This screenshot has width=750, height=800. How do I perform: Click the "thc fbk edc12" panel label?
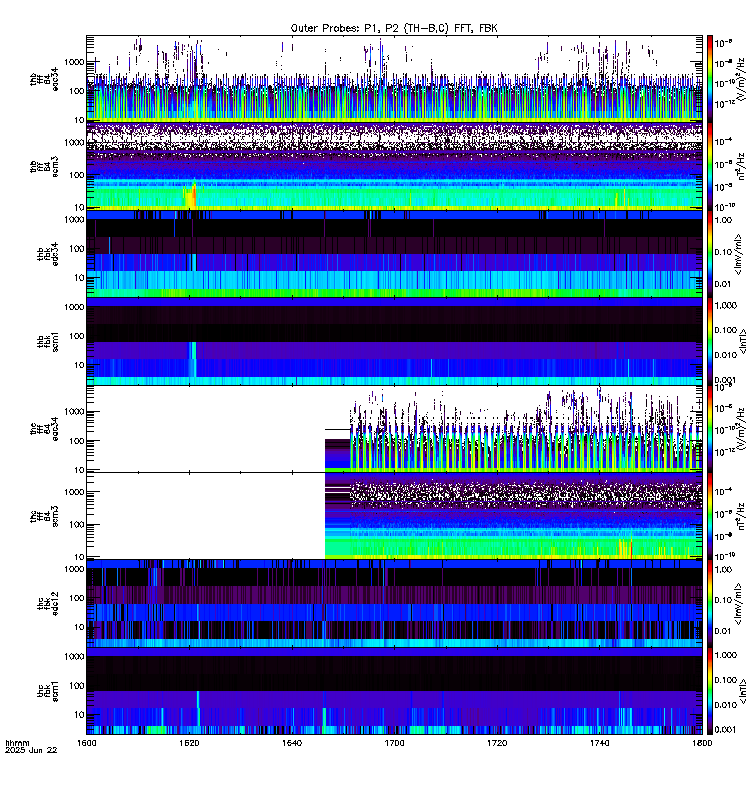[48, 603]
